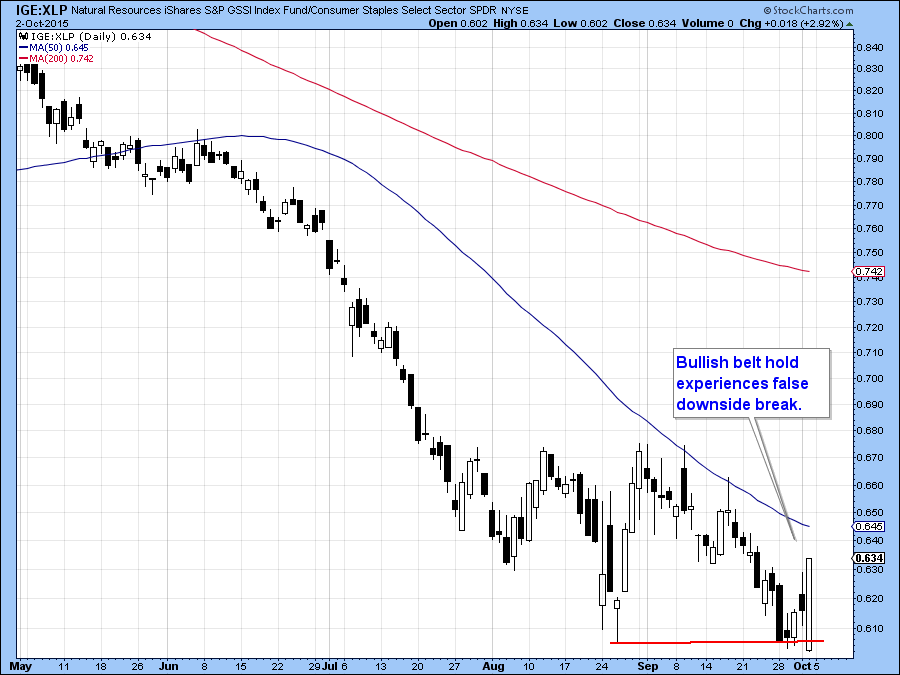900x675 pixels.
Task: Click the 'IGE:XLP (Daily) 0.634' legend label
Action: [x=91, y=37]
